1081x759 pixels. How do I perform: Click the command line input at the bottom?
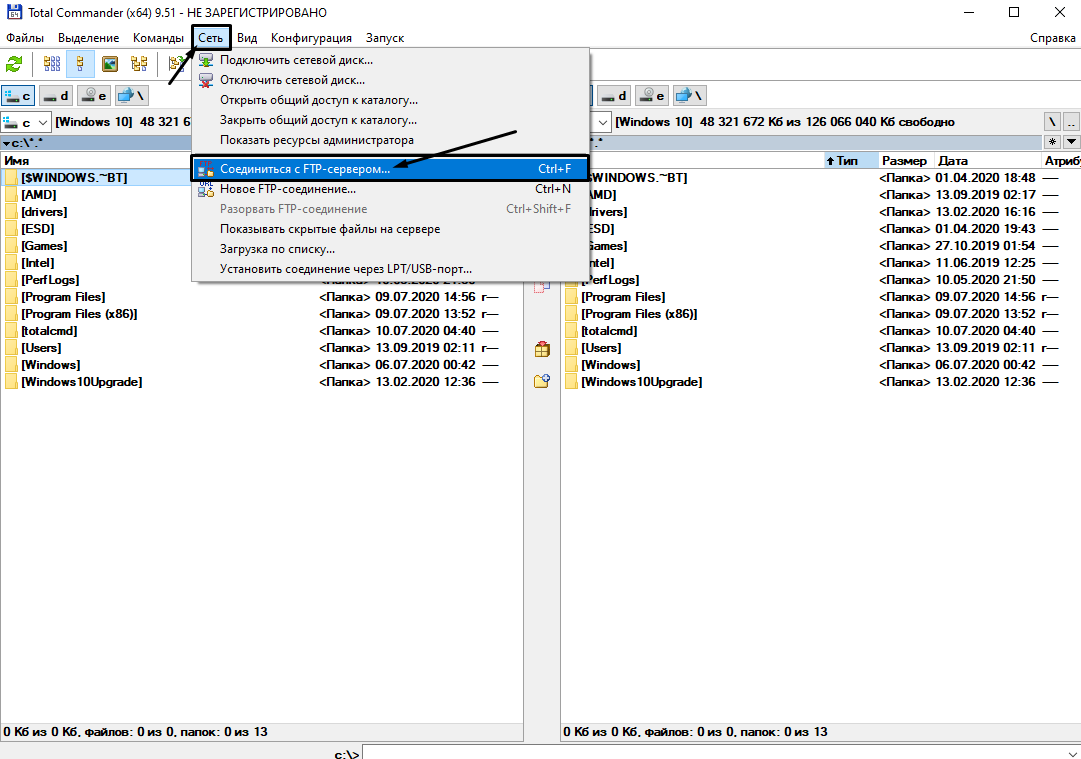click(x=700, y=753)
